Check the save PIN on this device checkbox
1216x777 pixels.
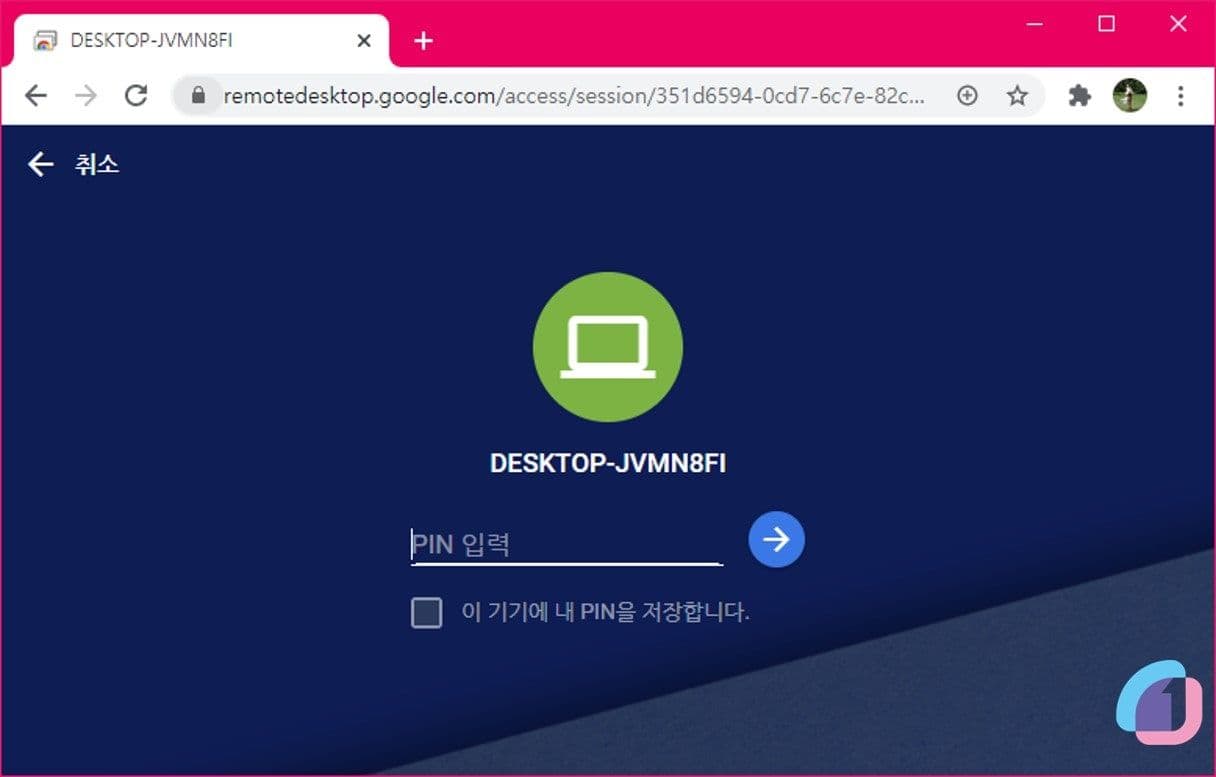point(427,612)
